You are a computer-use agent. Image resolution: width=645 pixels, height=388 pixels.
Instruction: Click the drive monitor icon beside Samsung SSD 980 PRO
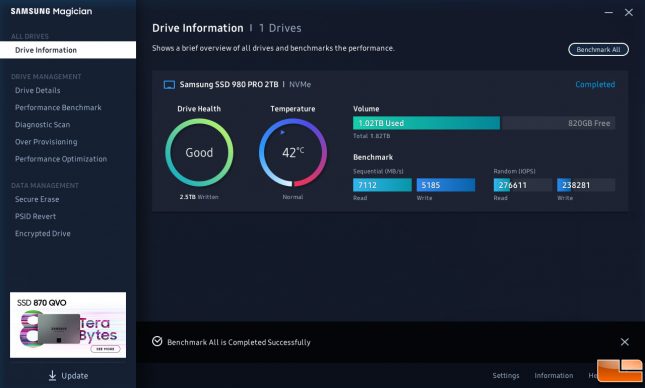(x=169, y=85)
